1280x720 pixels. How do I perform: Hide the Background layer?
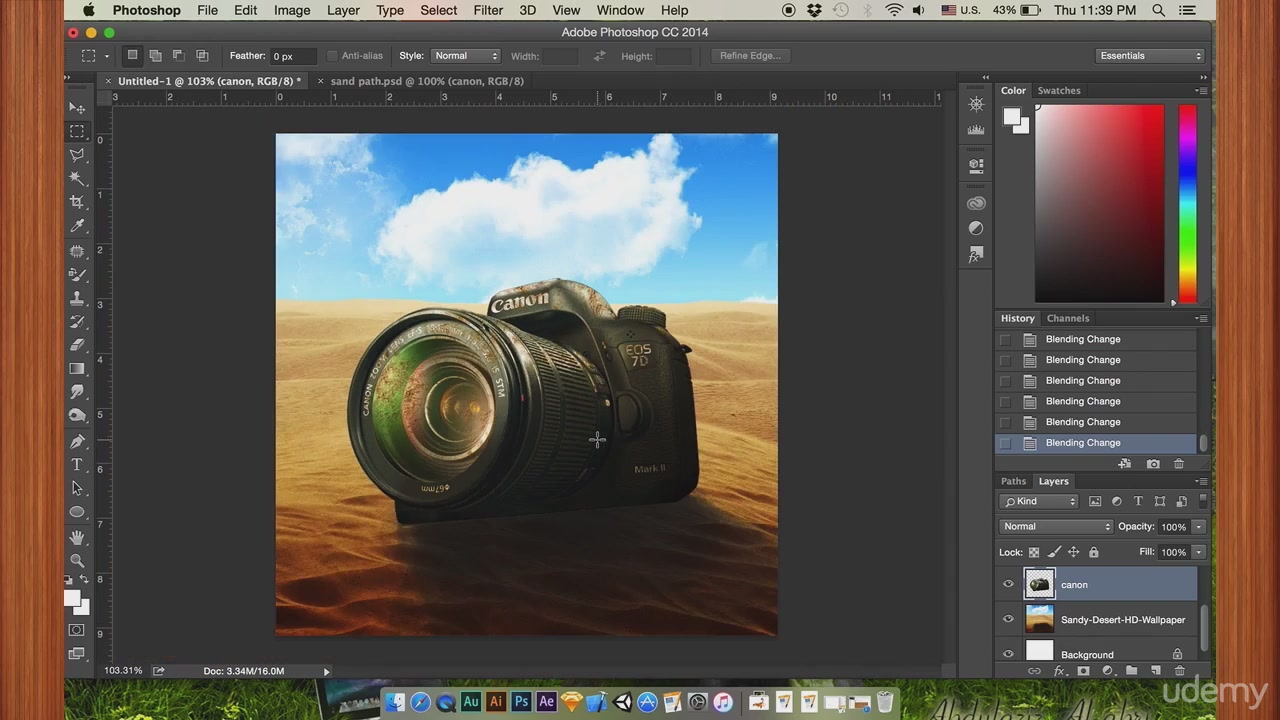pyautogui.click(x=1008, y=655)
